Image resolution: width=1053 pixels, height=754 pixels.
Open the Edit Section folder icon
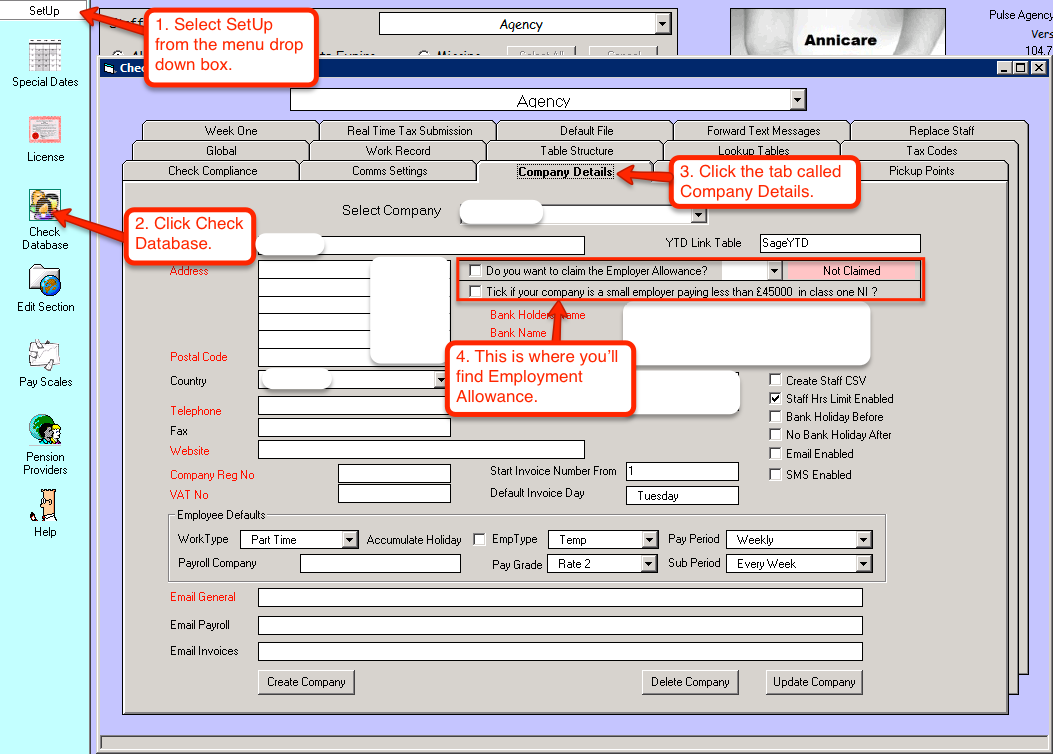pyautogui.click(x=45, y=281)
